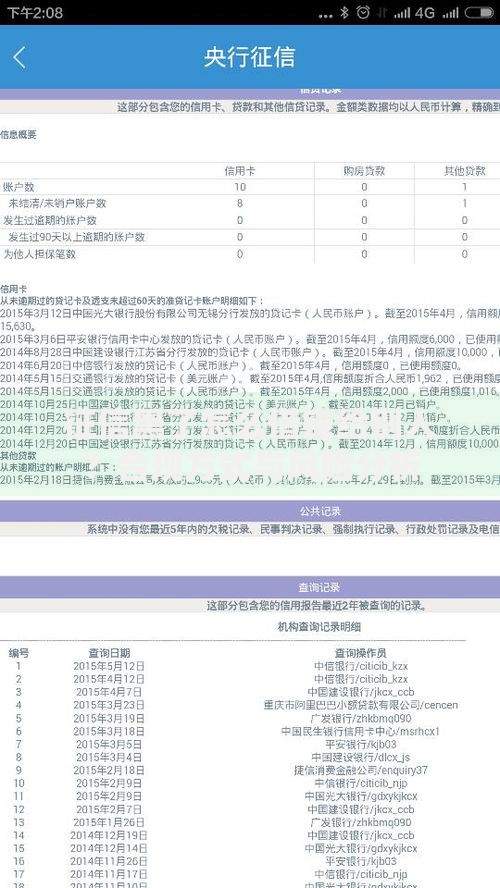Image resolution: width=500 pixels, height=888 pixels.
Task: Tap the Bluetooth icon in status bar
Action: click(x=344, y=12)
